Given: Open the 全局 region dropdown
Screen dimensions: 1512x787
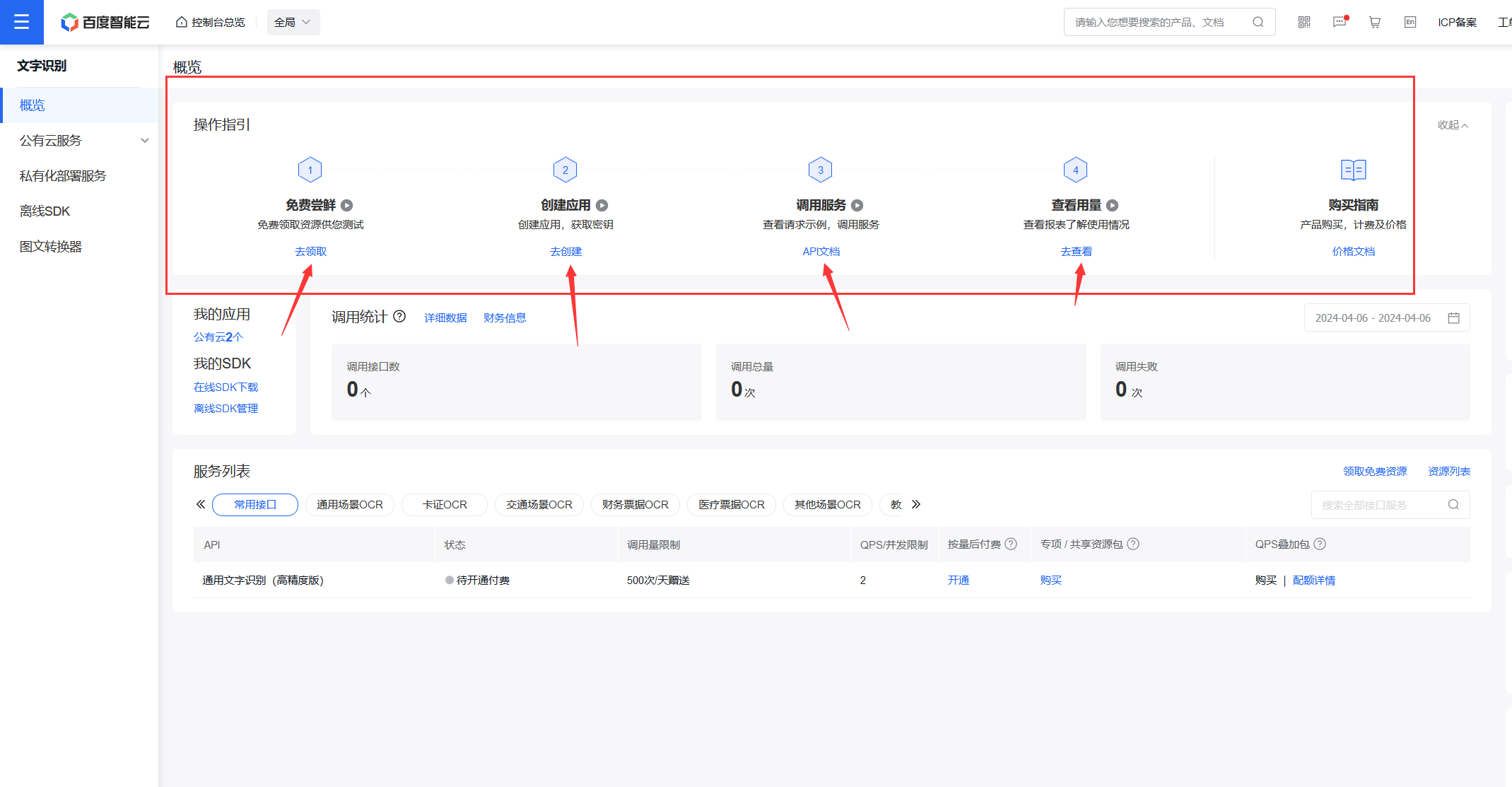Looking at the screenshot, I should (293, 22).
